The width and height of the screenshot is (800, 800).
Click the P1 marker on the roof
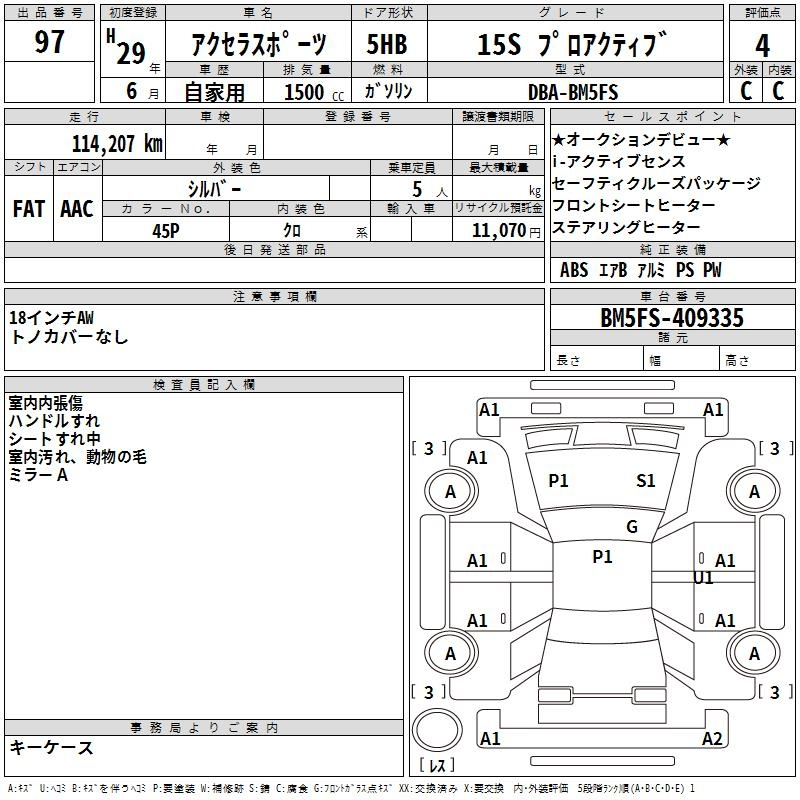click(602, 557)
